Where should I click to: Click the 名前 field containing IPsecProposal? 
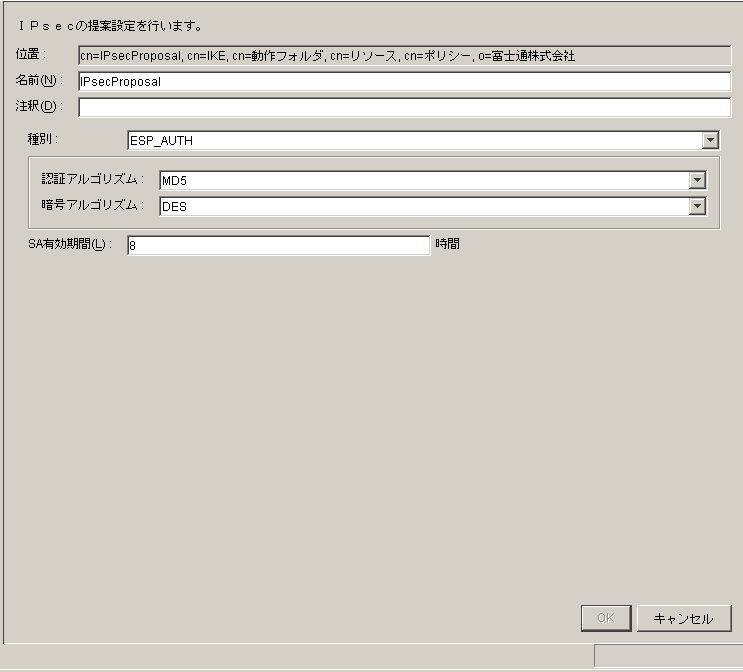click(x=404, y=82)
